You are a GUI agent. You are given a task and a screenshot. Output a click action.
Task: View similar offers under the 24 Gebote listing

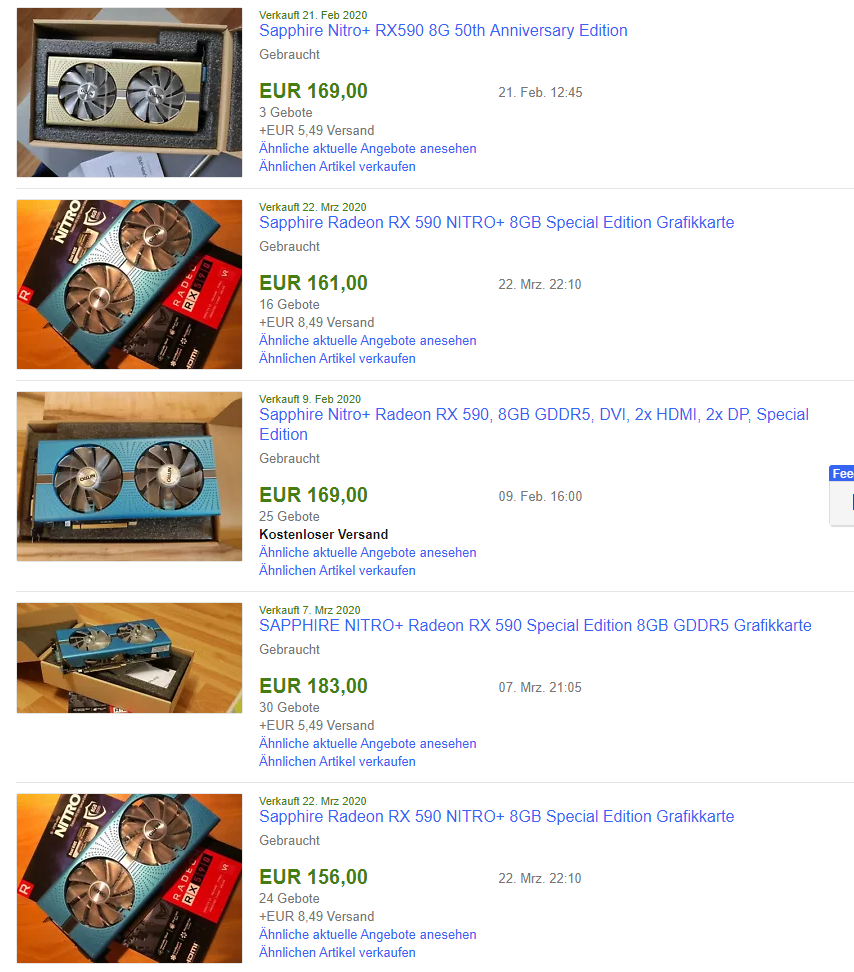[368, 935]
